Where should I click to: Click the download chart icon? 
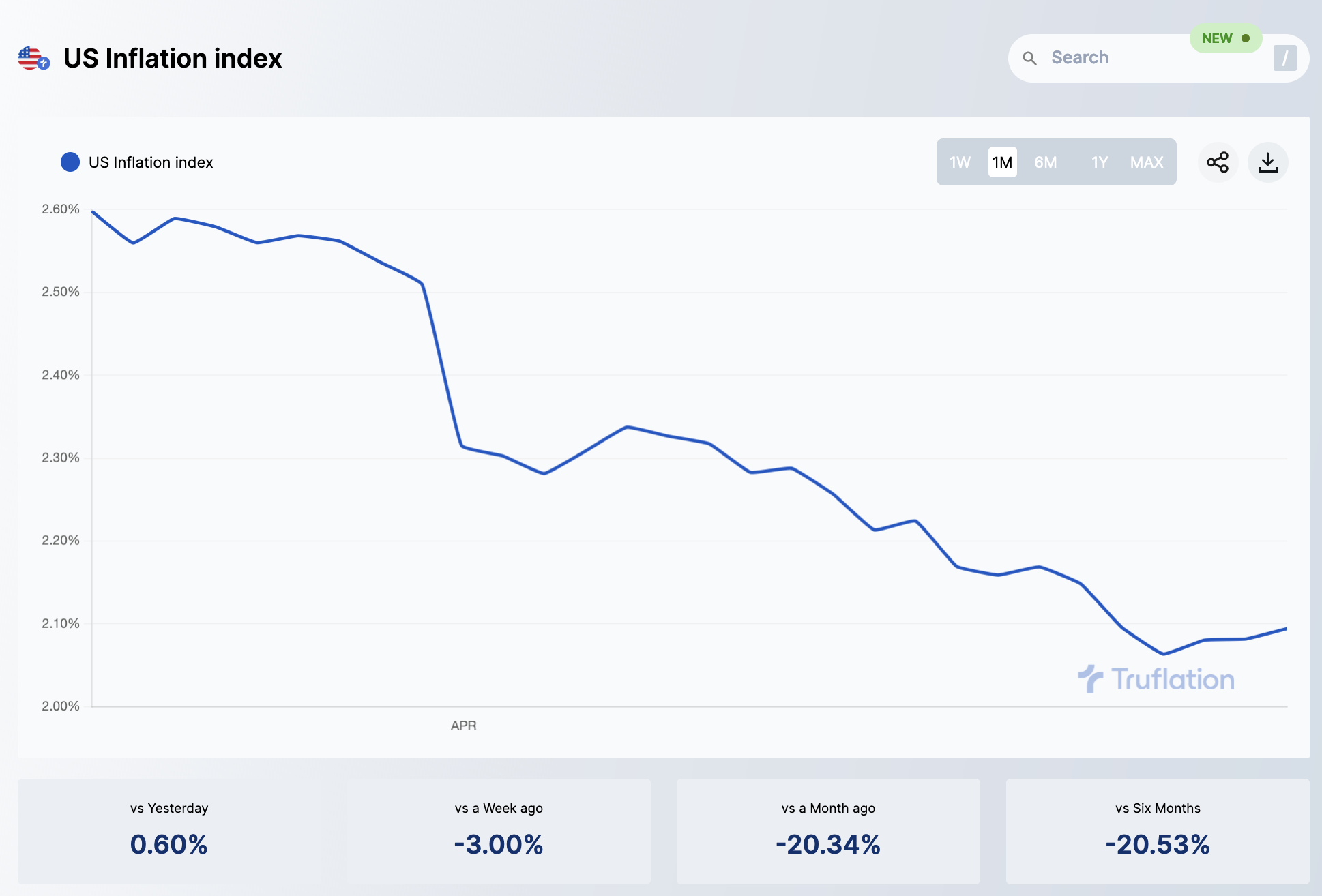coord(1267,162)
